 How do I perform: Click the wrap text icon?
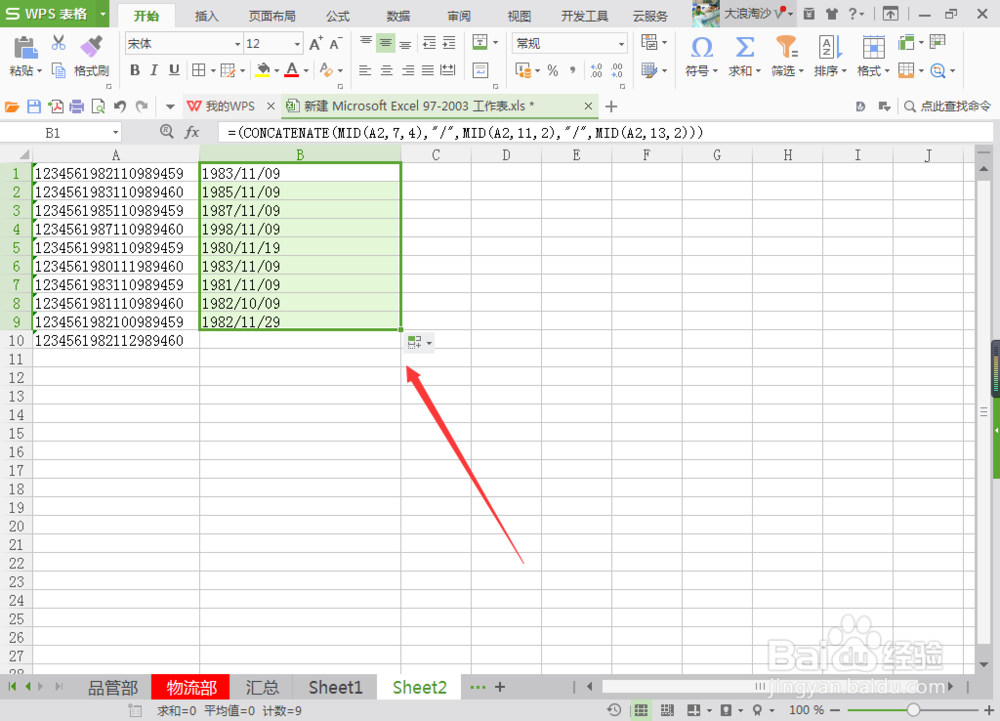pyautogui.click(x=480, y=70)
